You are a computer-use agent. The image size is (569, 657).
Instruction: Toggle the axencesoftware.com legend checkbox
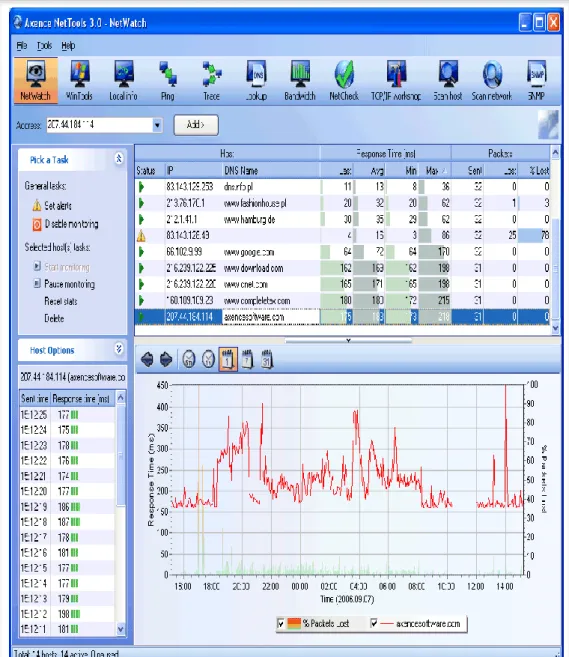(374, 623)
